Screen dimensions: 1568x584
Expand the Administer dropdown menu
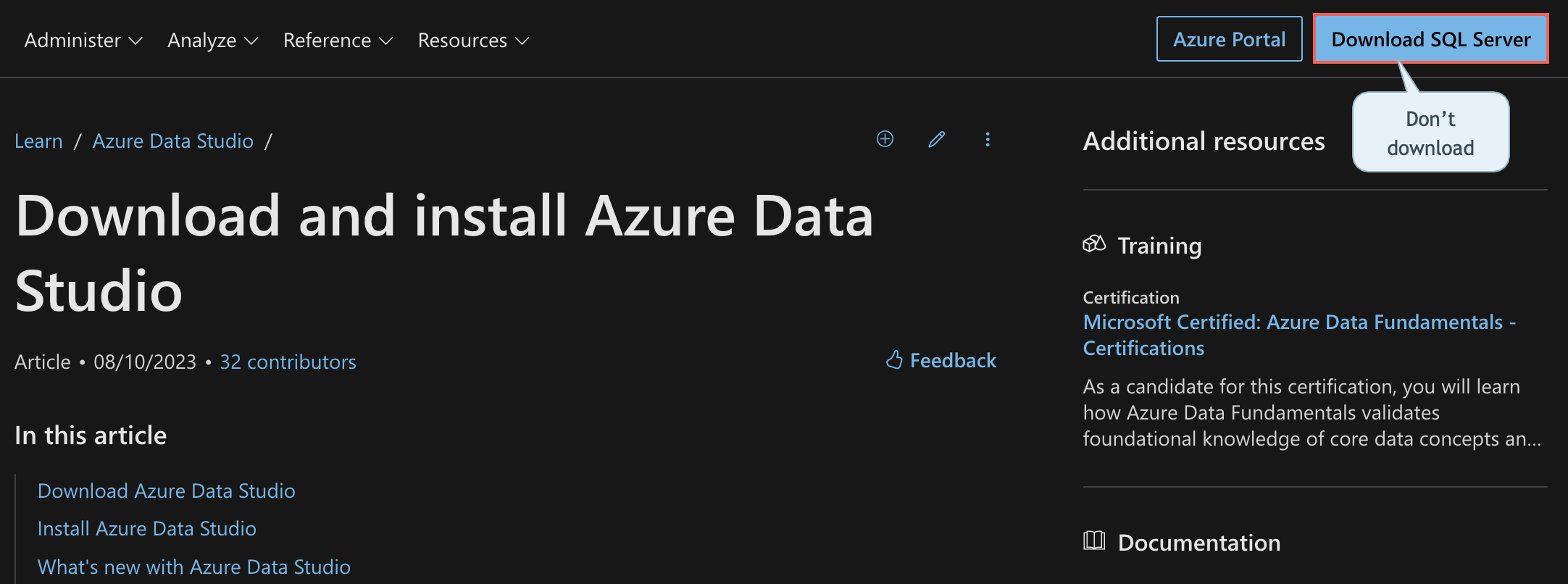[83, 40]
